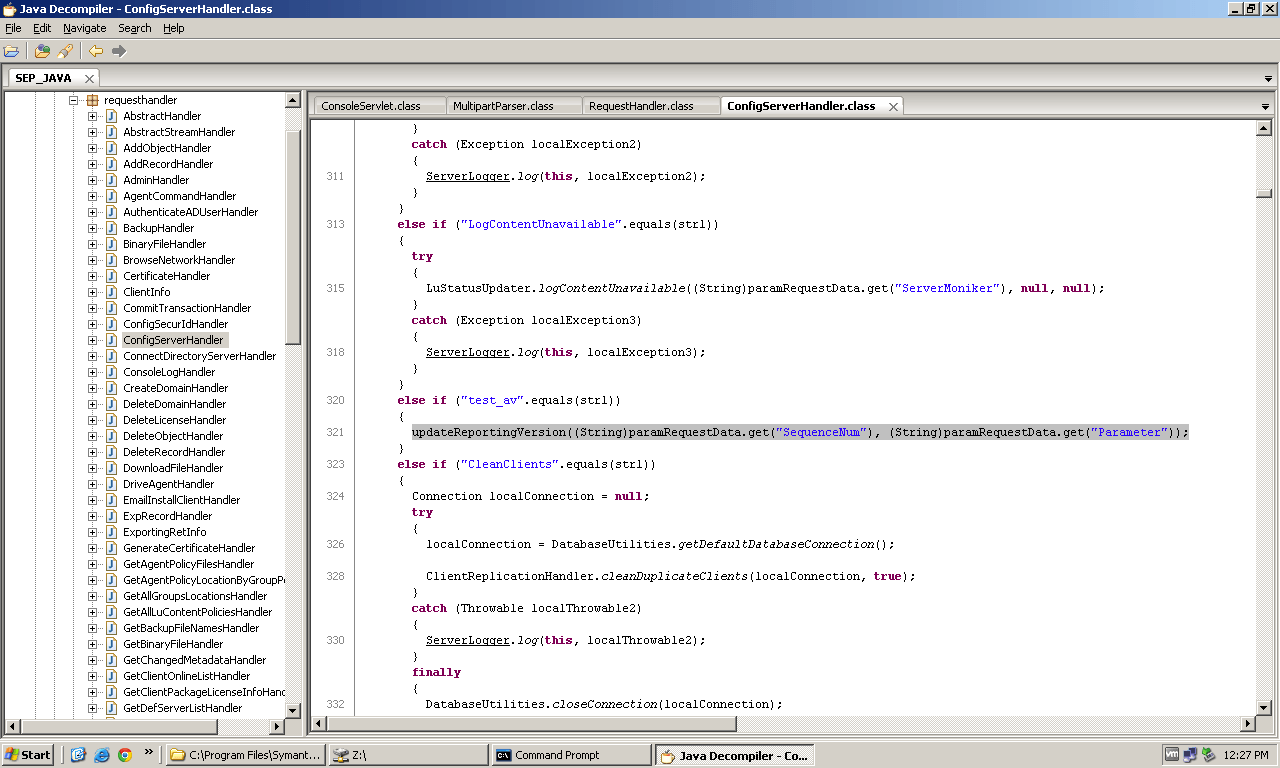Close the SEP_JAVA tab
This screenshot has height=768, width=1280.
(x=89, y=78)
